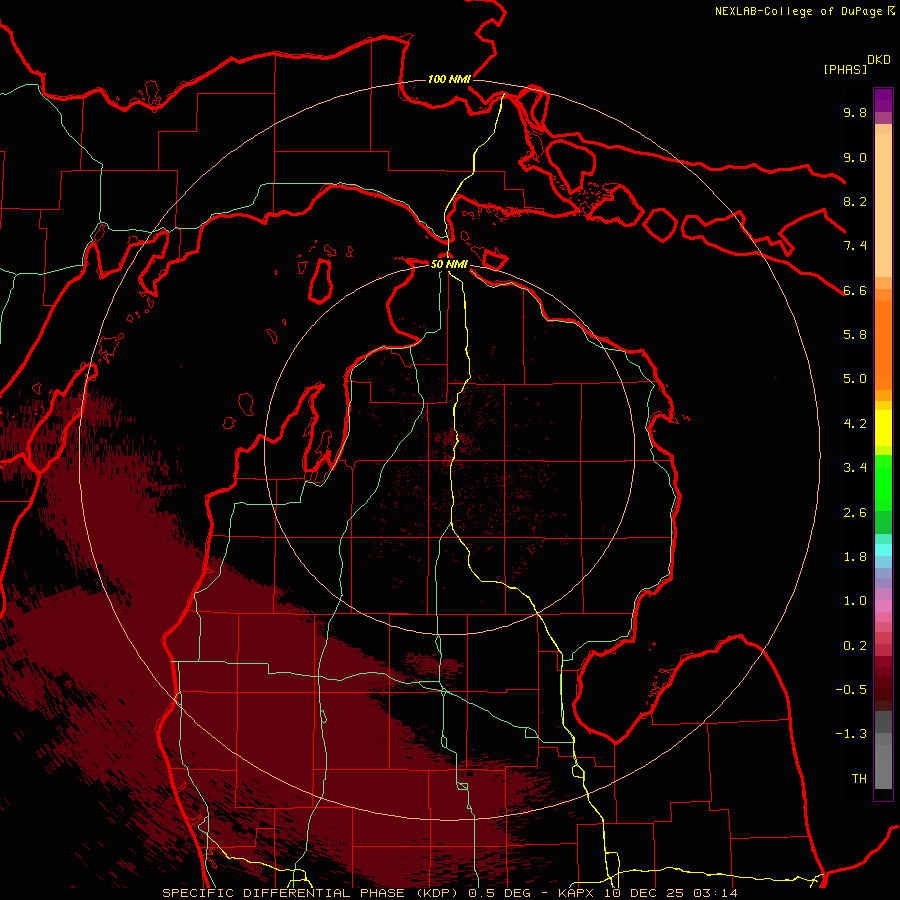The height and width of the screenshot is (900, 900).
Task: Select the 8.2 legend scale value
Action: pyautogui.click(x=855, y=201)
